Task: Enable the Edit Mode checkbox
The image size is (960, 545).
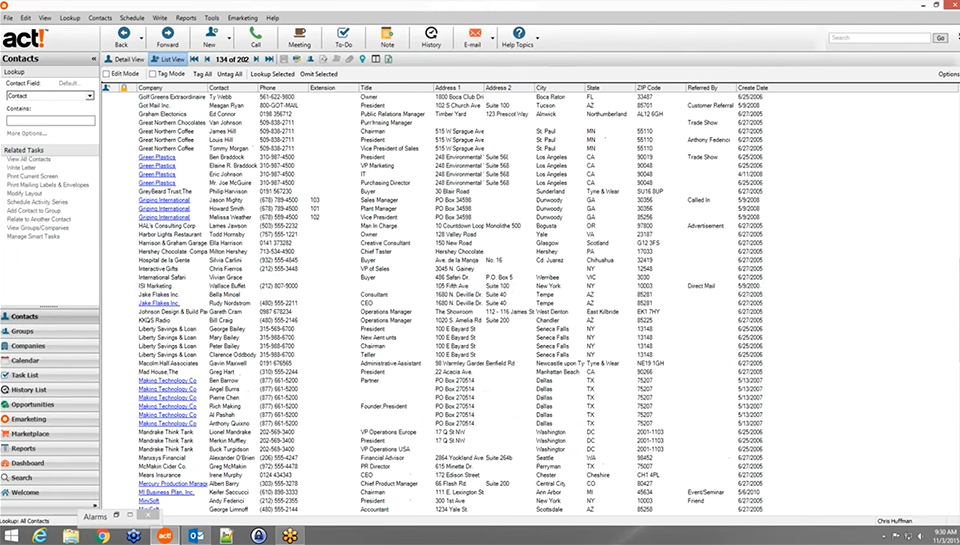Action: 107,74
